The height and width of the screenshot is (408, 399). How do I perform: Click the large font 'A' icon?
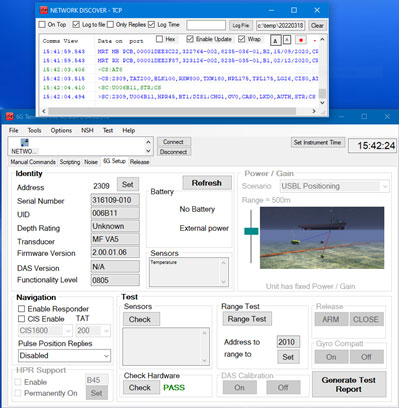[275, 40]
